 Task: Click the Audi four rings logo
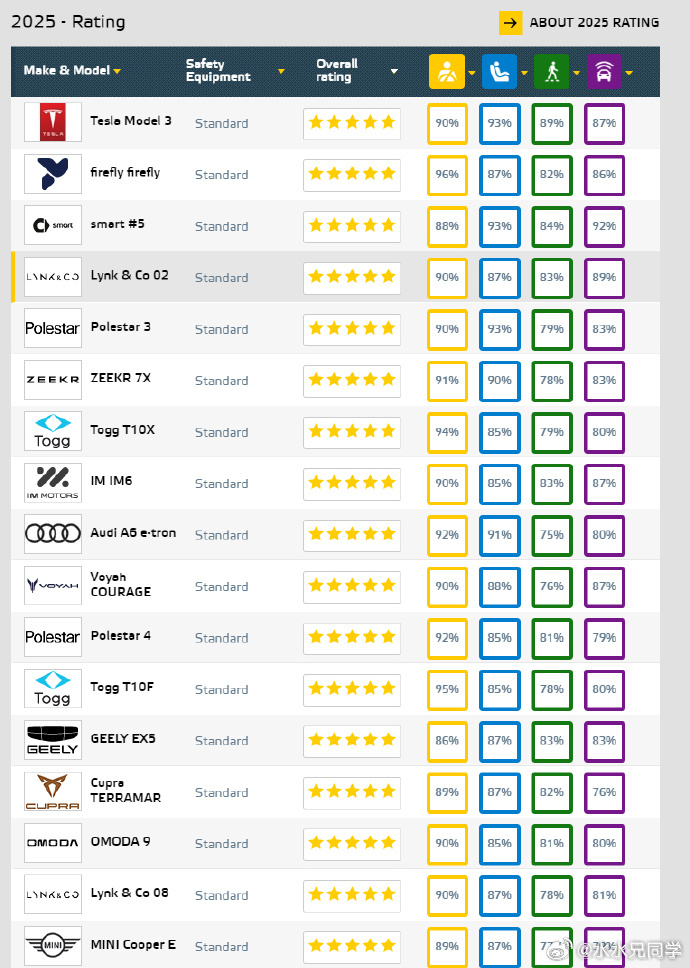pyautogui.click(x=53, y=533)
